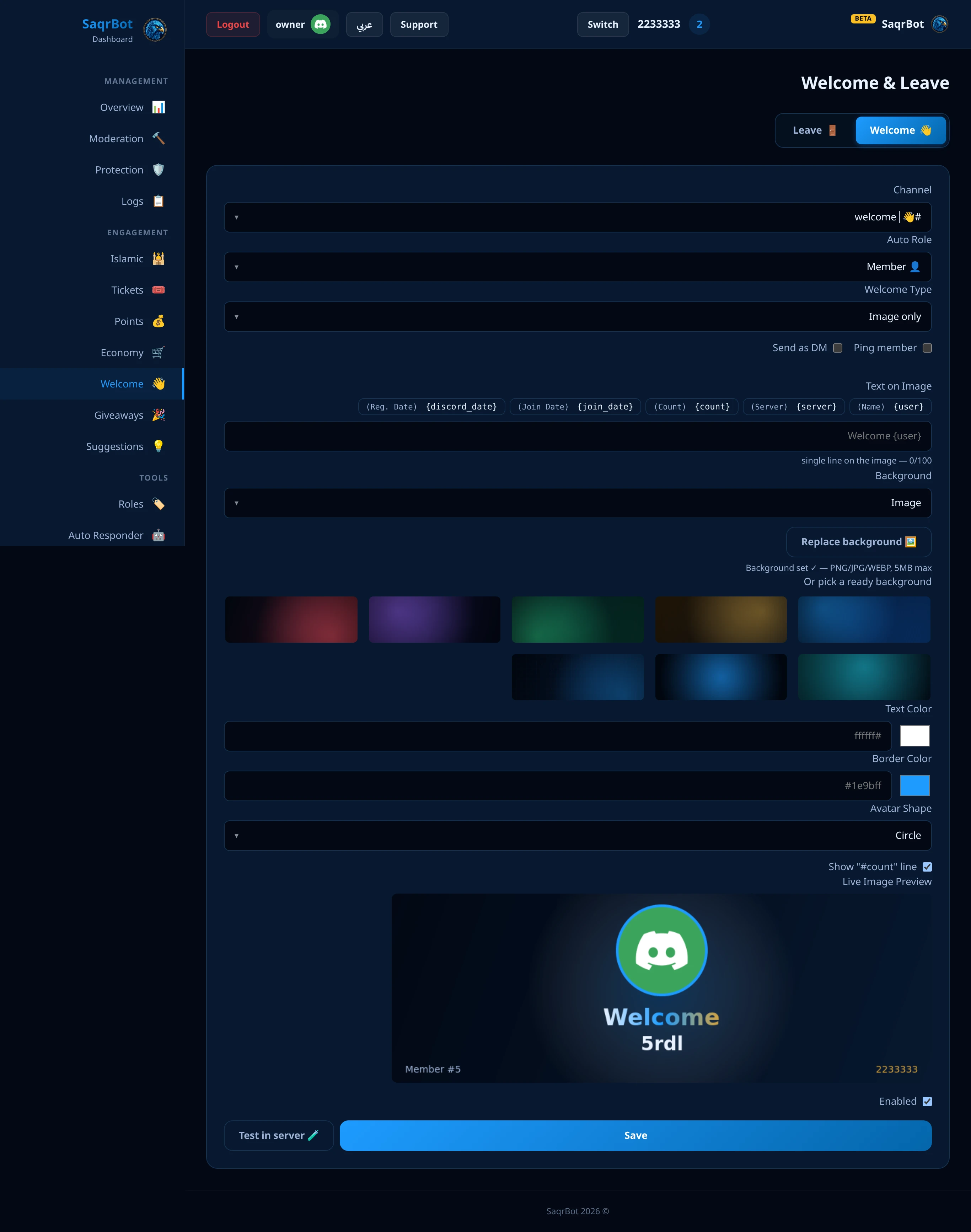
Task: Open Overview in the sidebar
Action: point(92,107)
